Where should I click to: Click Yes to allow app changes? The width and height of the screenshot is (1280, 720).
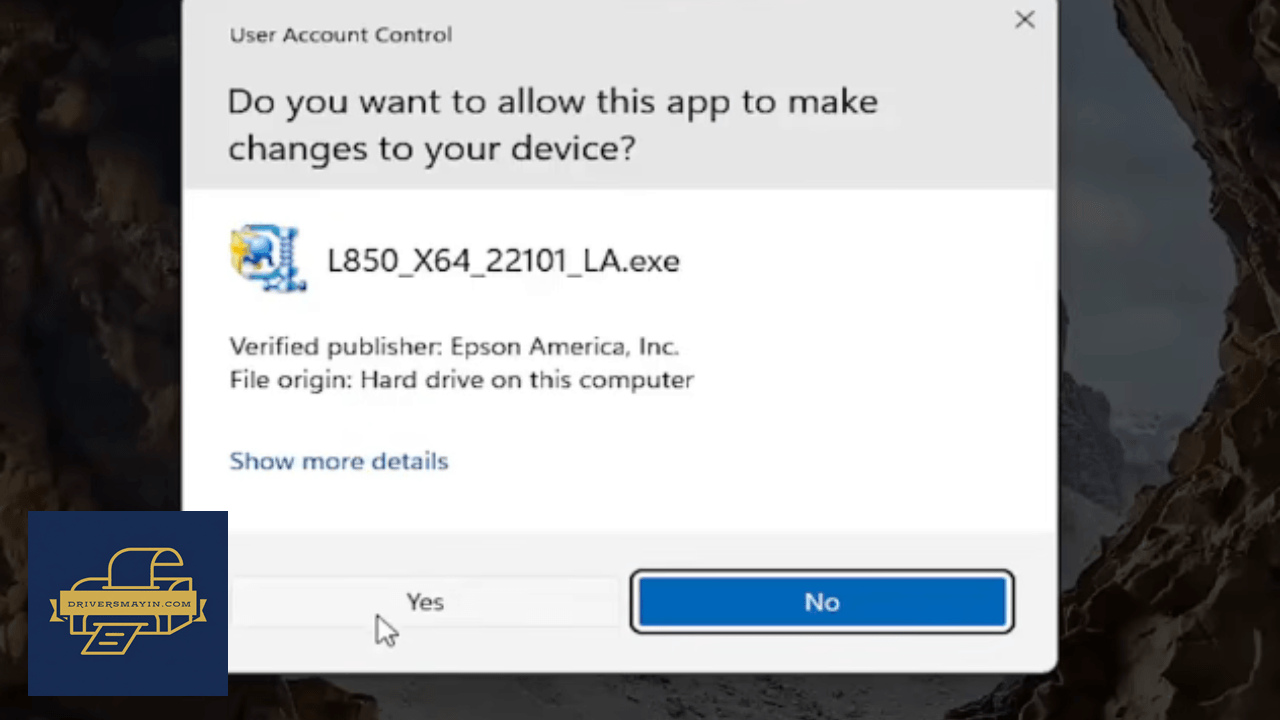point(425,602)
